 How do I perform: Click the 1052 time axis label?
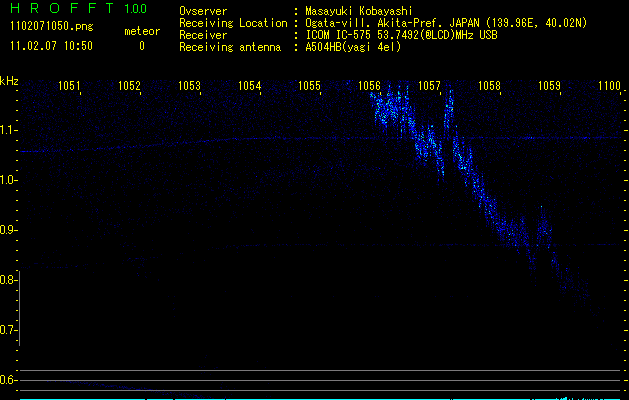pyautogui.click(x=129, y=86)
